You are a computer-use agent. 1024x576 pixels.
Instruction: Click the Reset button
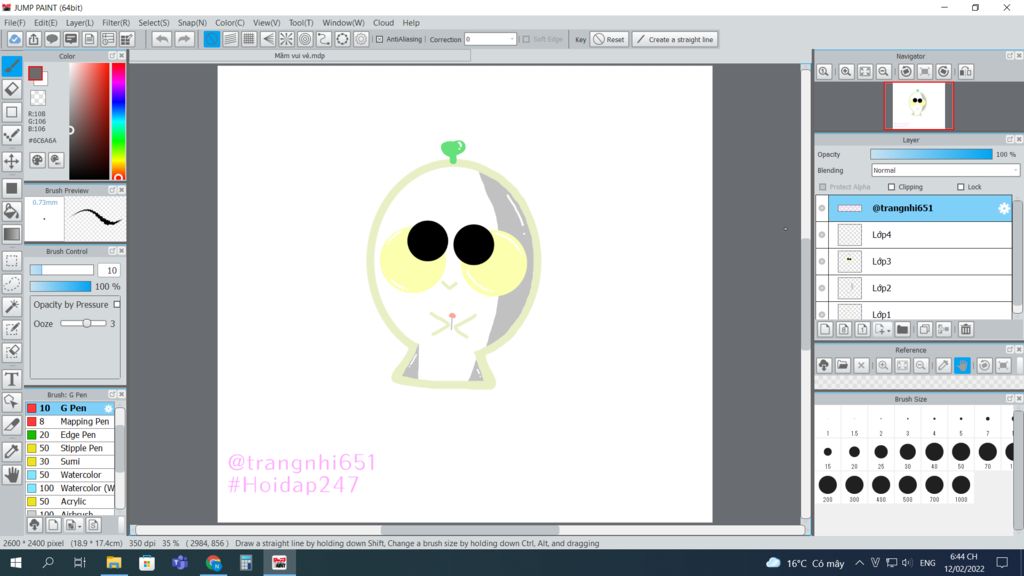[609, 39]
